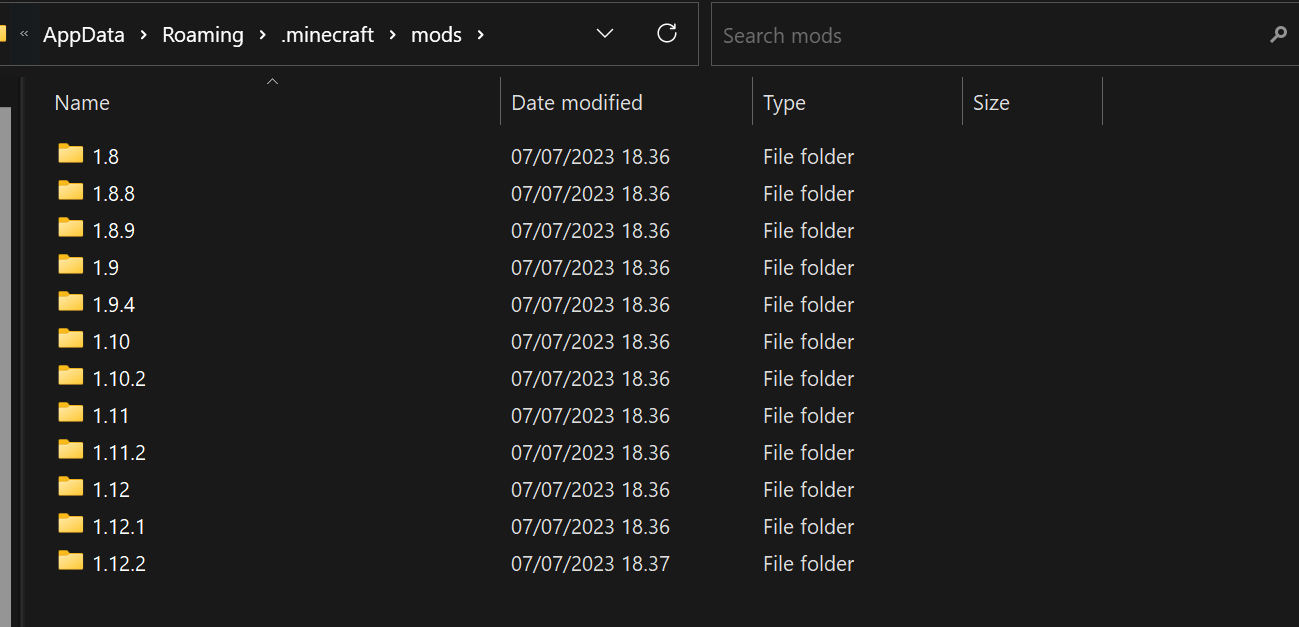Screen dimensions: 1299x627
Task: Navigate to the AppData breadcrumb
Action: (84, 35)
